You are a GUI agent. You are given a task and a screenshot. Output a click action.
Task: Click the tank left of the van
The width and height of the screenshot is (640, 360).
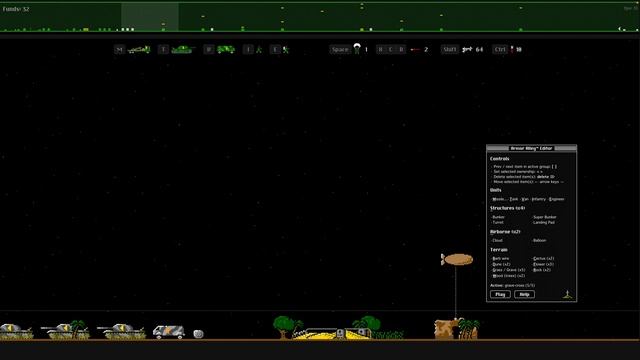[121, 331]
